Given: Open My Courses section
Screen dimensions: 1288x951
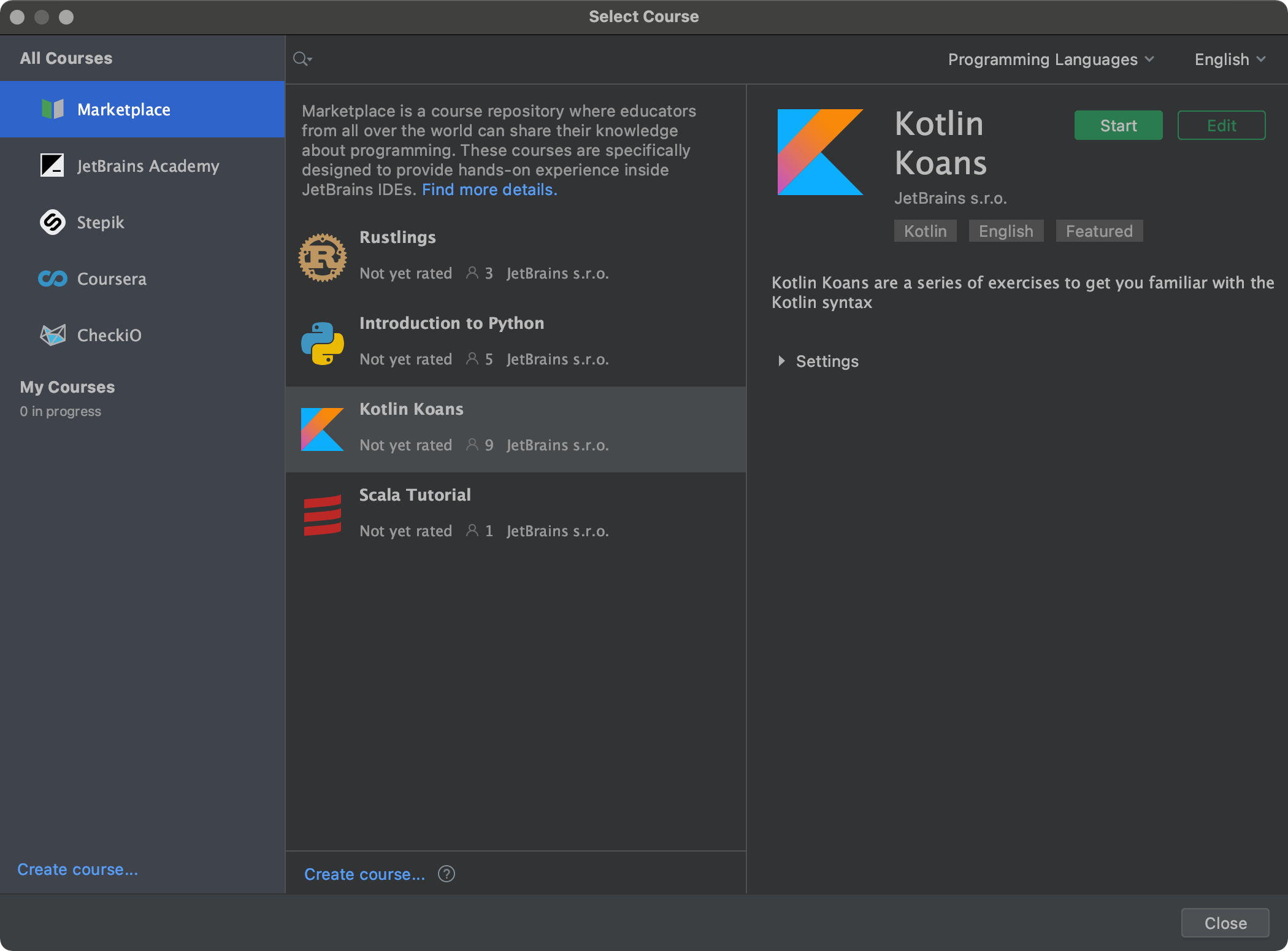Looking at the screenshot, I should pyautogui.click(x=67, y=387).
